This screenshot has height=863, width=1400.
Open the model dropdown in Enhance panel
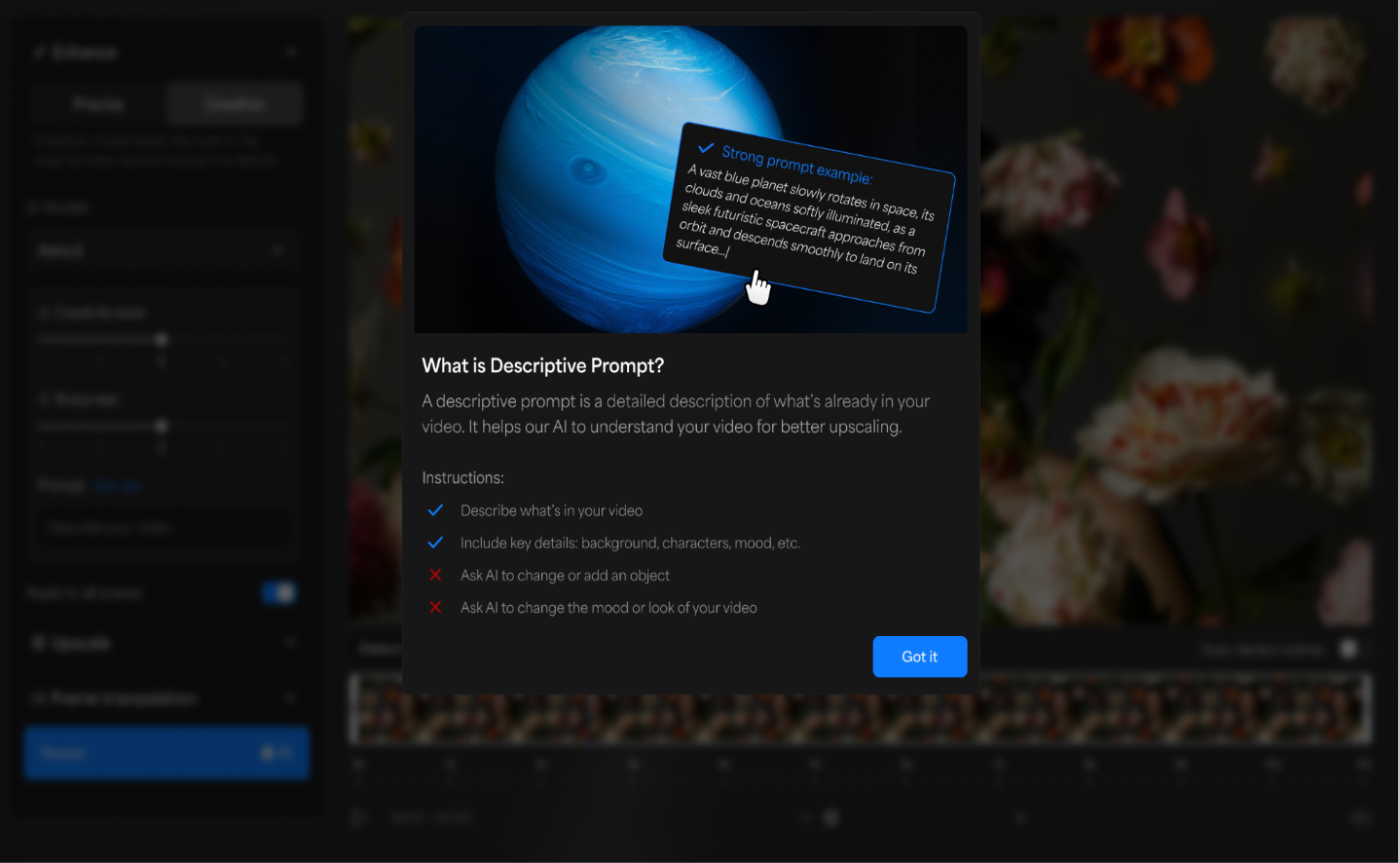164,250
